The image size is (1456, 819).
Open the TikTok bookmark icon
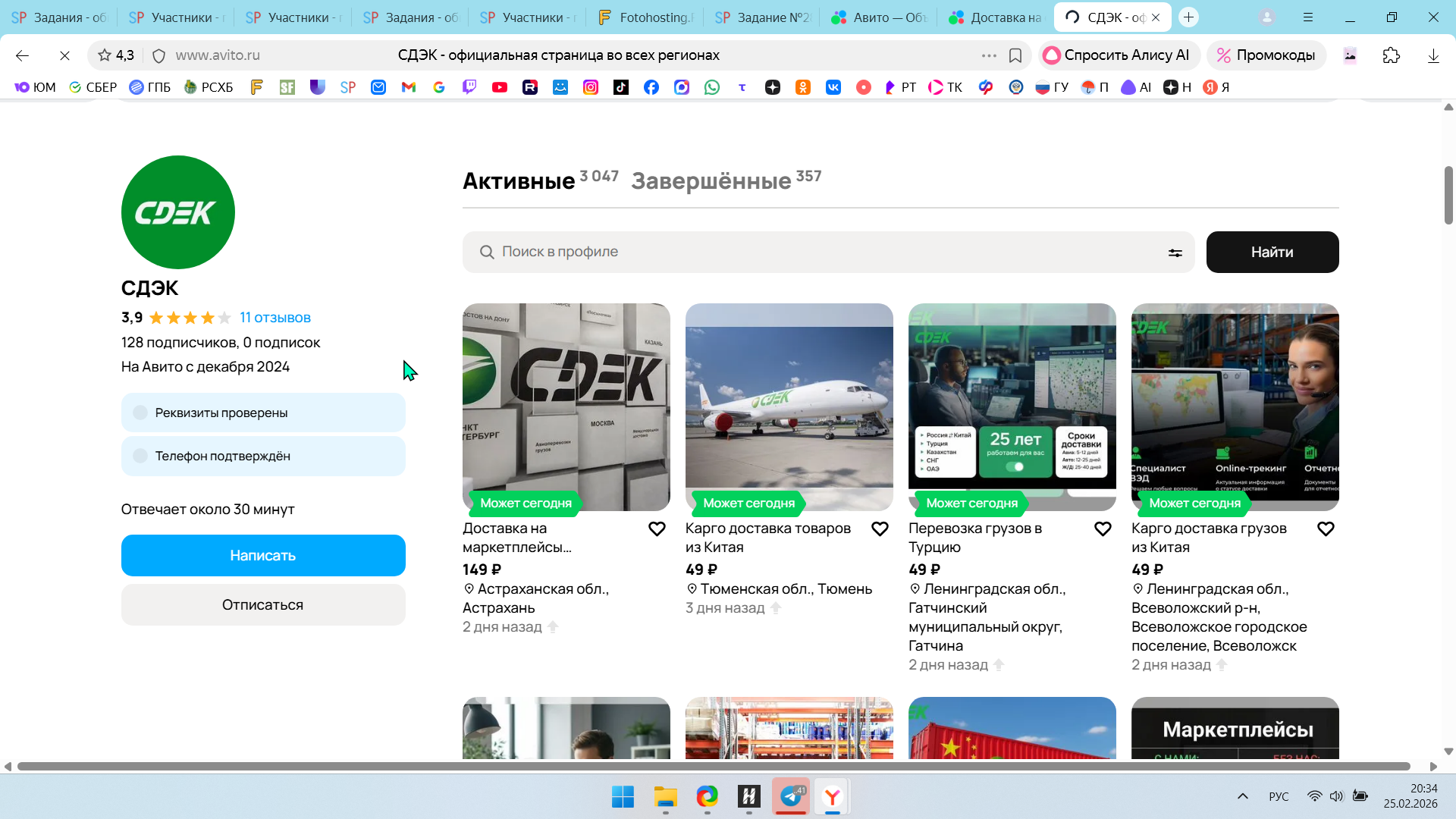tap(621, 87)
